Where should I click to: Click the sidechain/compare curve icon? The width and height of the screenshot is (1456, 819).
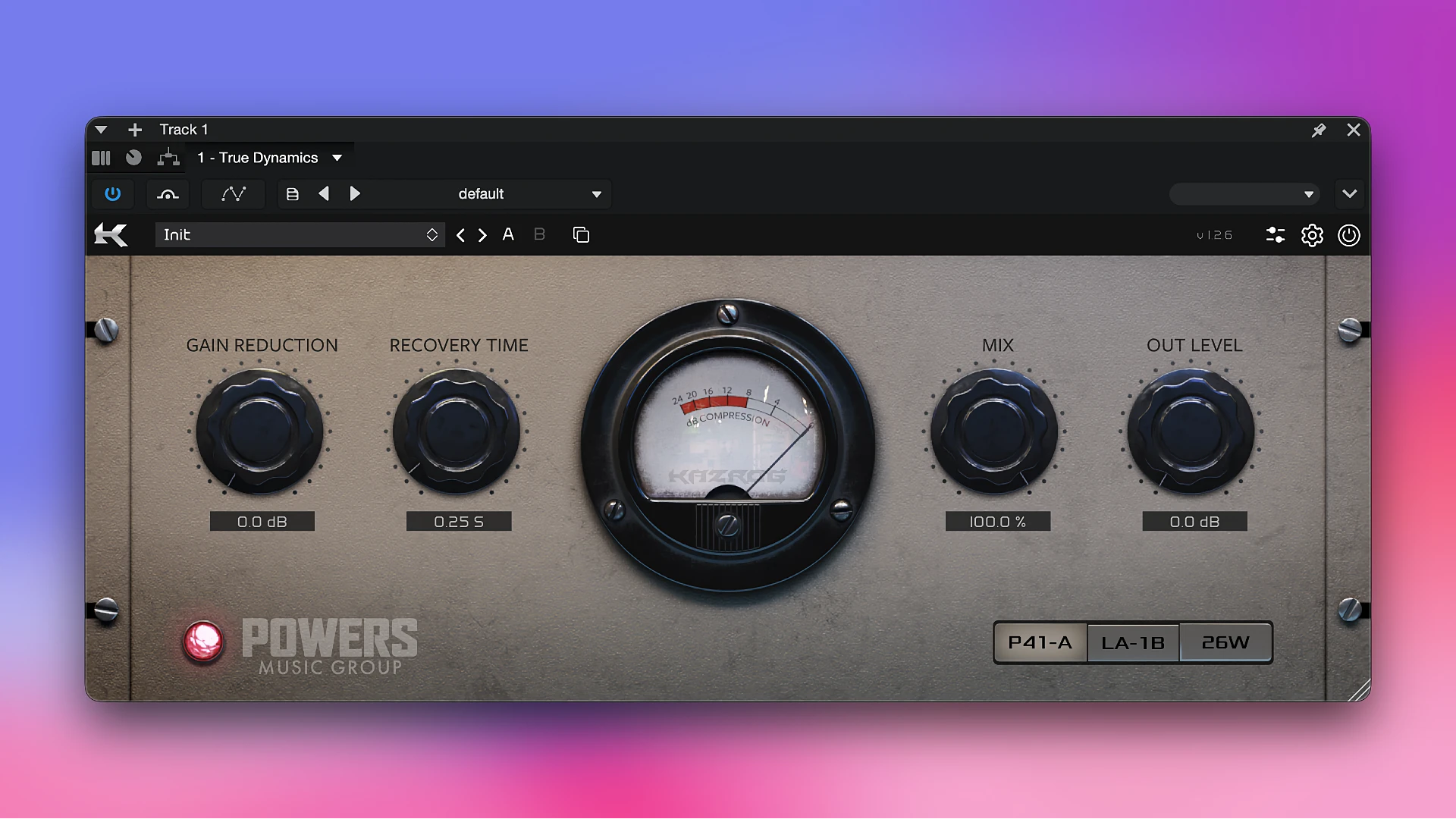pos(168,194)
